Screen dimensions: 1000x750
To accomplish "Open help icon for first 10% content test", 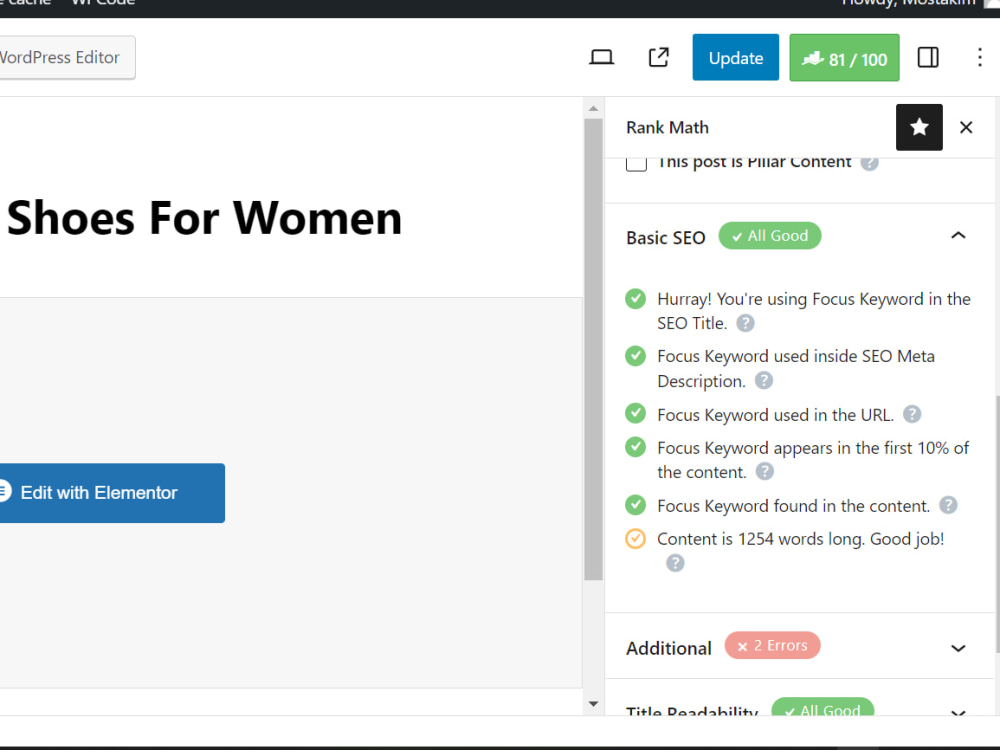I will click(x=765, y=472).
